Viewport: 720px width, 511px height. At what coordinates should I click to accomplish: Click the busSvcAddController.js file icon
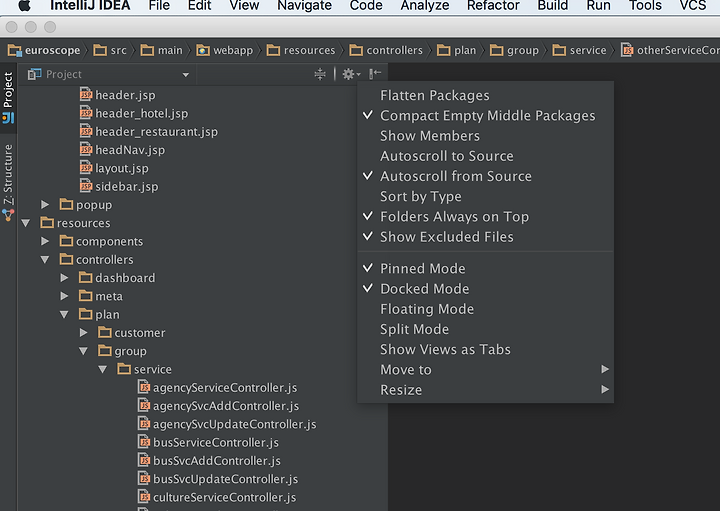tap(144, 460)
